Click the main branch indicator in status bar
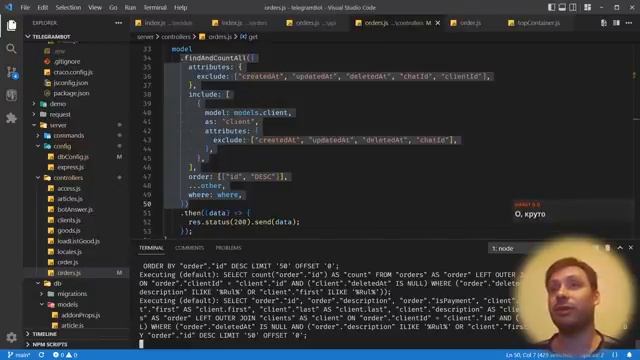Screen dimensions: 640x360 [19, 355]
